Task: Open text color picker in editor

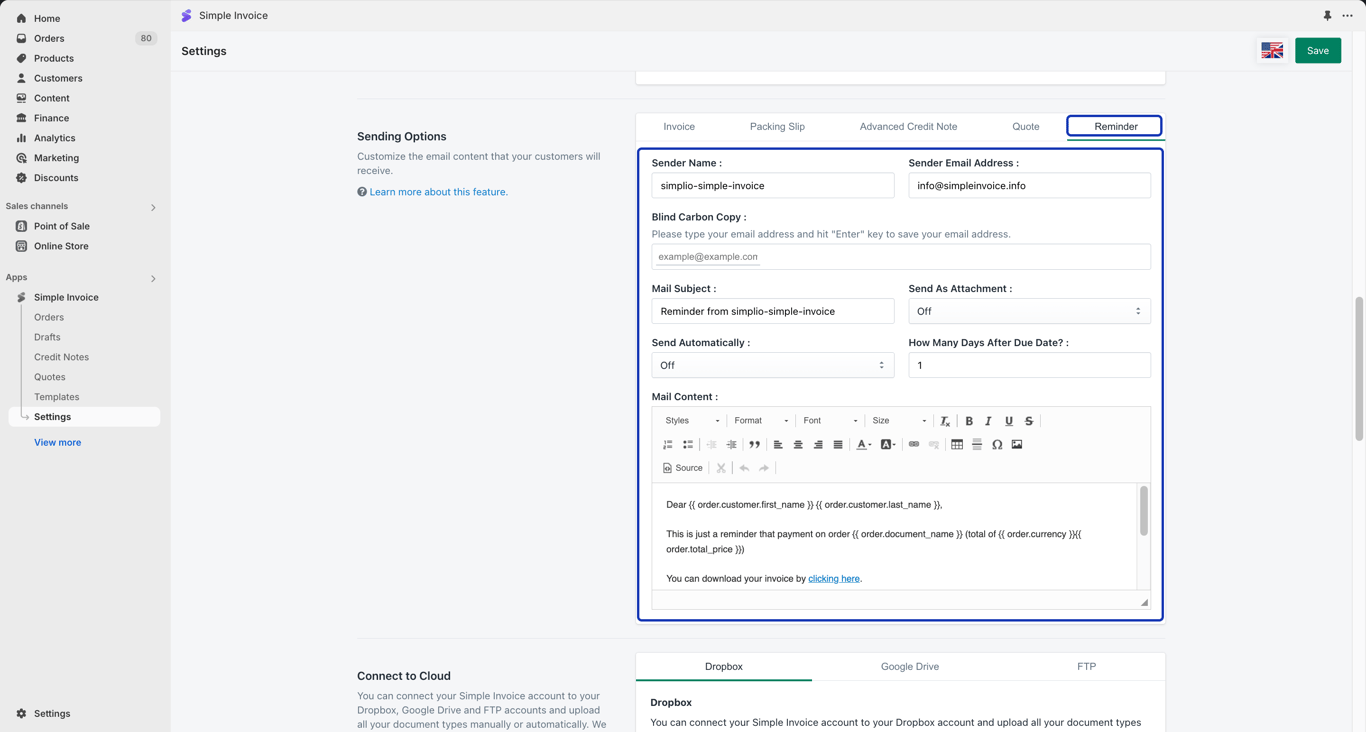Action: 864,444
